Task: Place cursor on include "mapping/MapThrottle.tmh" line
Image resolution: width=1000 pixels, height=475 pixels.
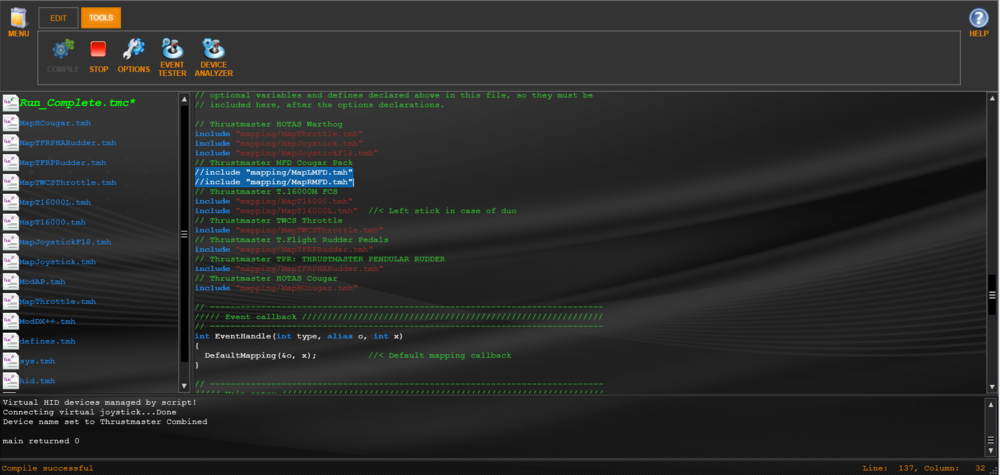Action: point(279,134)
